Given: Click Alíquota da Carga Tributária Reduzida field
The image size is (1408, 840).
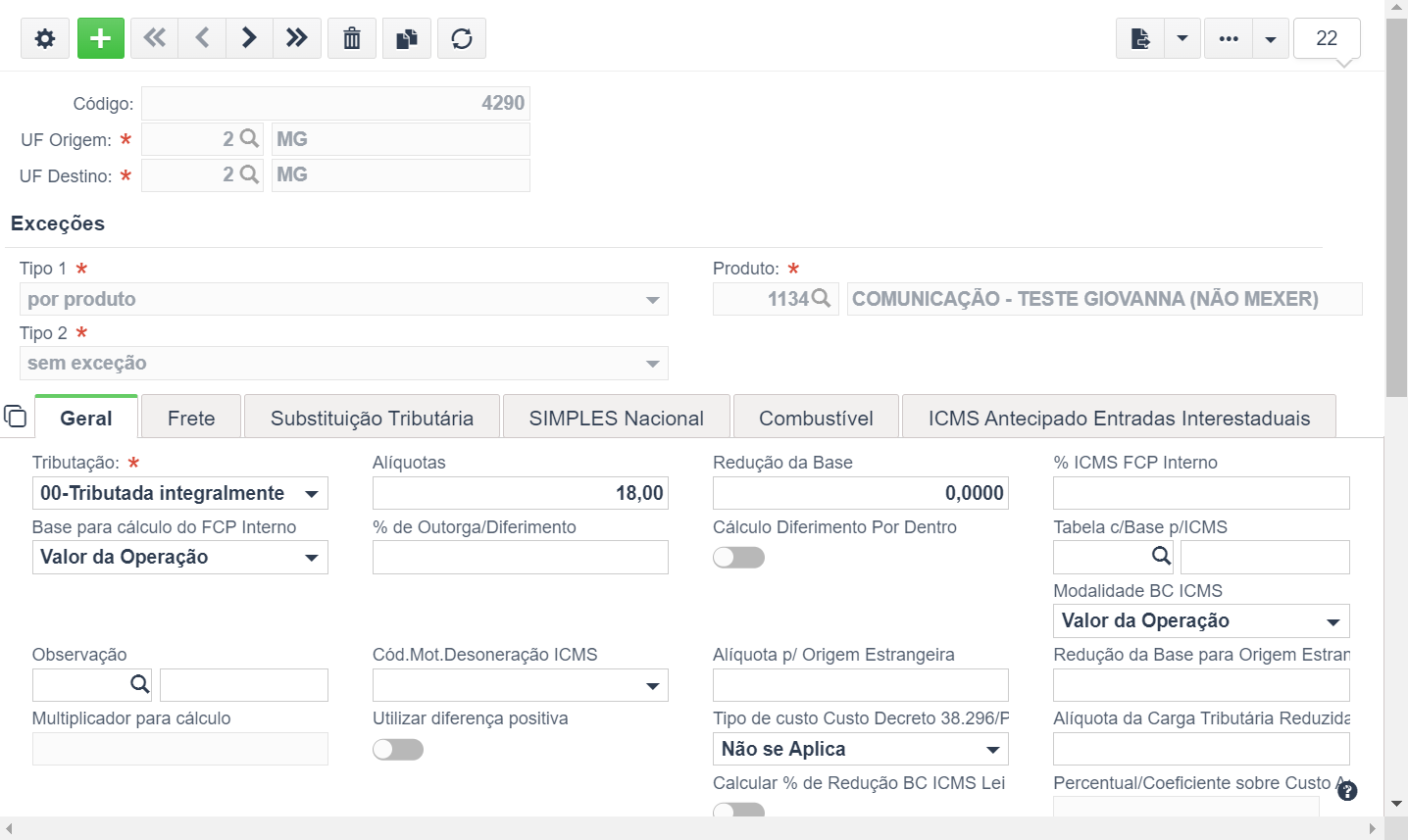Looking at the screenshot, I should pyautogui.click(x=1201, y=749).
